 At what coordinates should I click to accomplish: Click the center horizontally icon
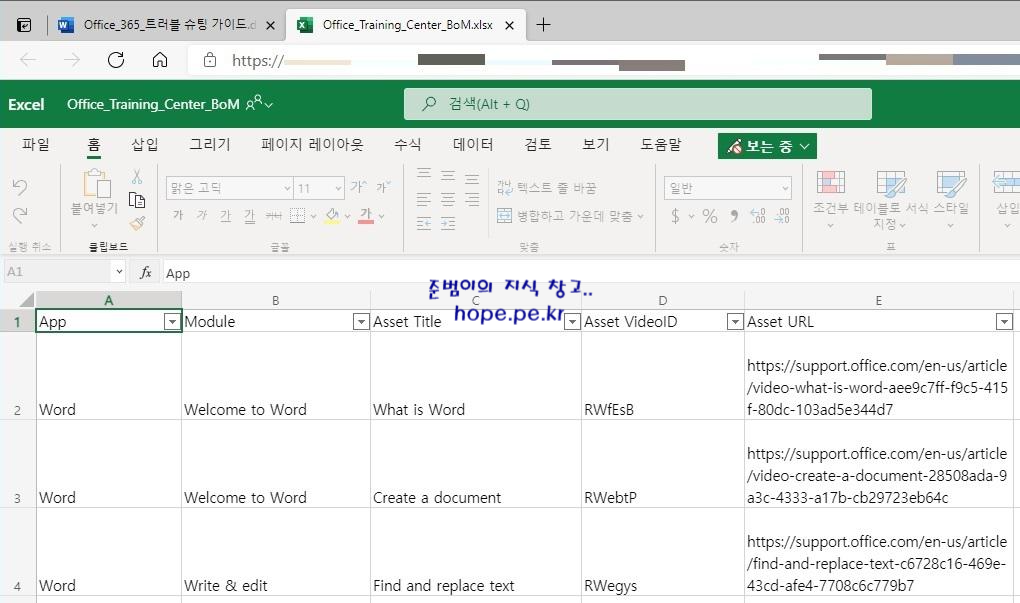pyautogui.click(x=448, y=199)
